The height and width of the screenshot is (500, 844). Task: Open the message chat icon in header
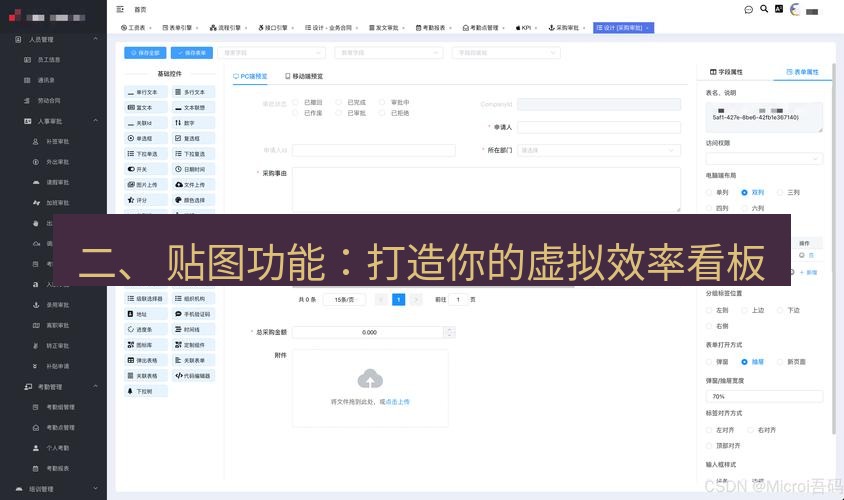[748, 10]
